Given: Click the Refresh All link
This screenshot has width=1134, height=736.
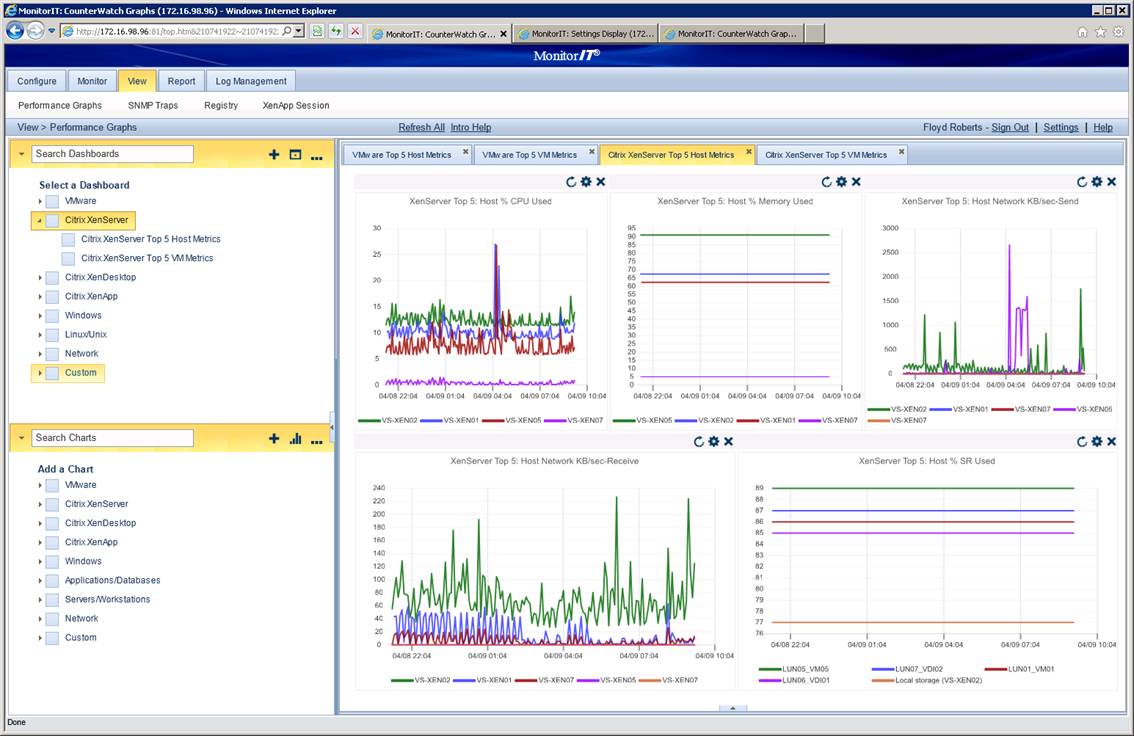Looking at the screenshot, I should pos(421,127).
